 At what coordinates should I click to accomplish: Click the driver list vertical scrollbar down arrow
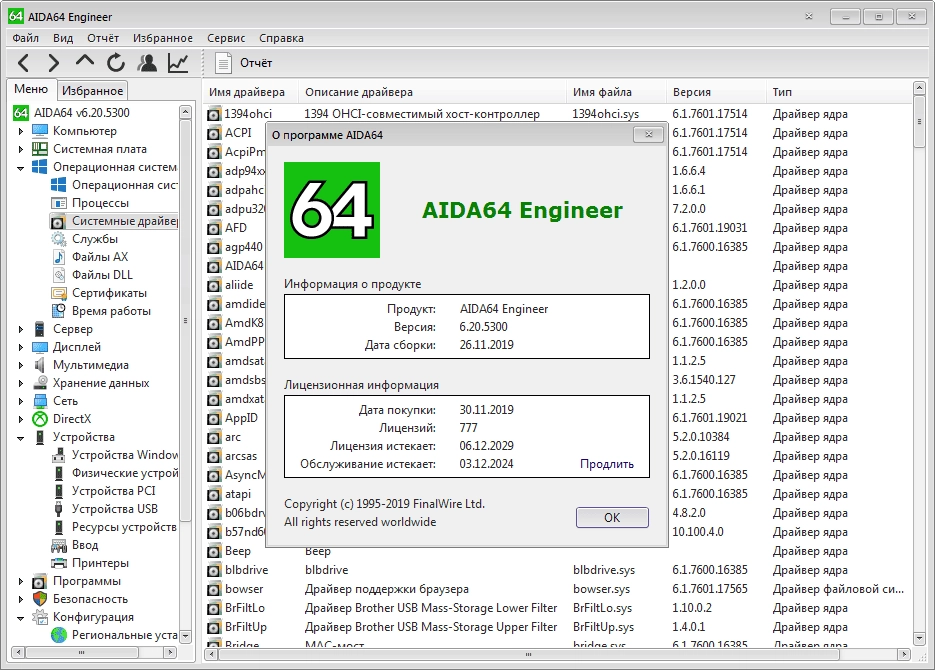(x=919, y=639)
